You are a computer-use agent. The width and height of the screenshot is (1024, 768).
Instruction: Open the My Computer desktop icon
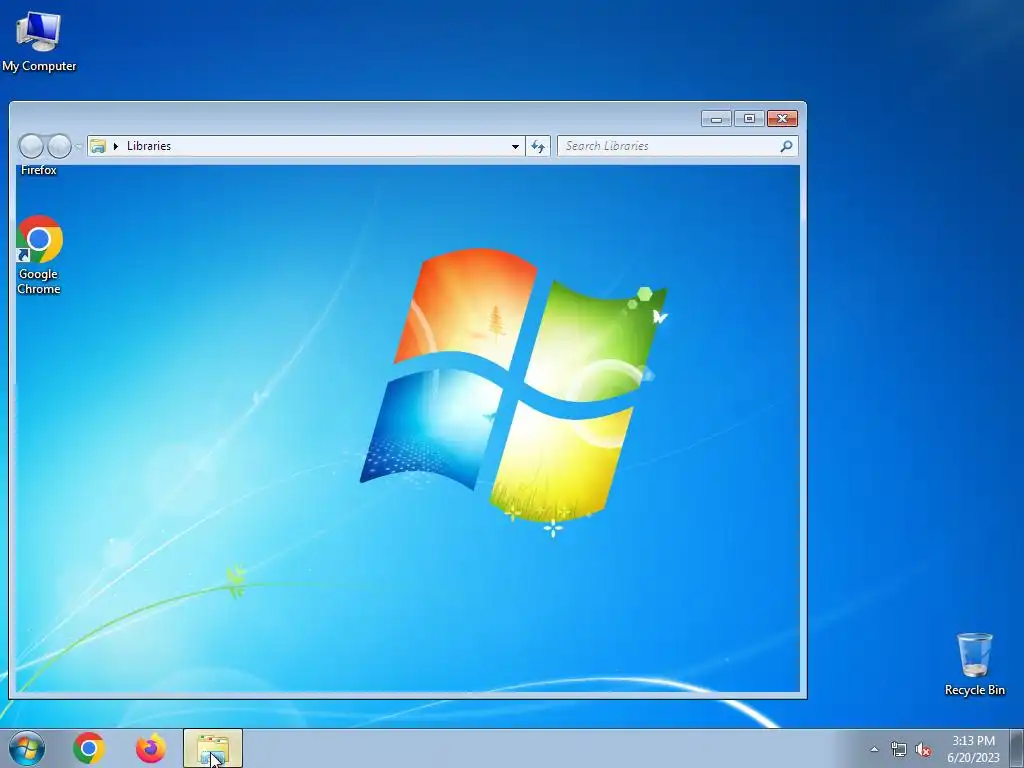tap(39, 40)
